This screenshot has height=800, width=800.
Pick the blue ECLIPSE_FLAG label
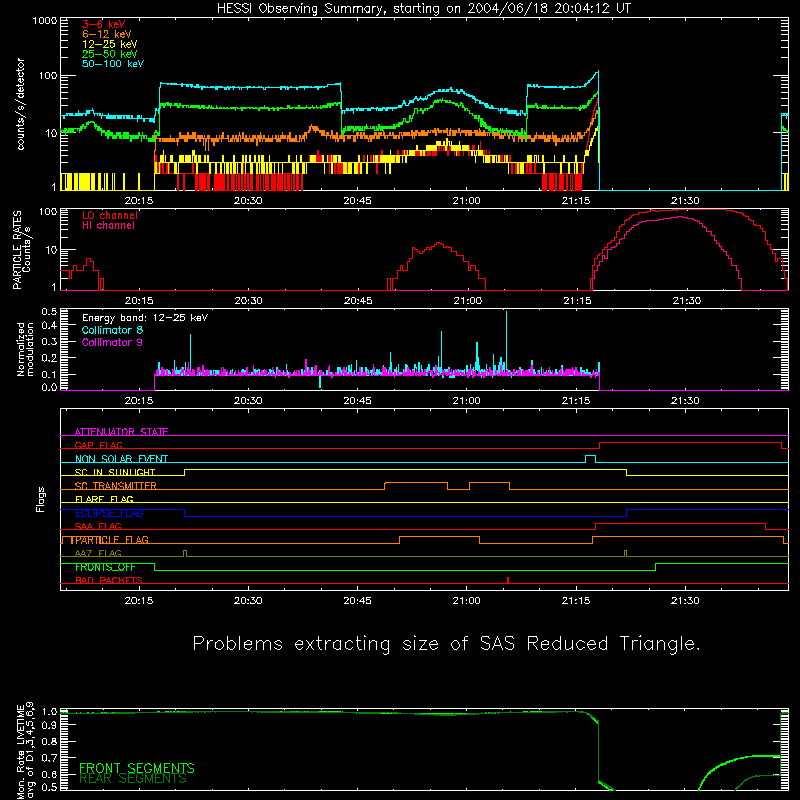109,513
